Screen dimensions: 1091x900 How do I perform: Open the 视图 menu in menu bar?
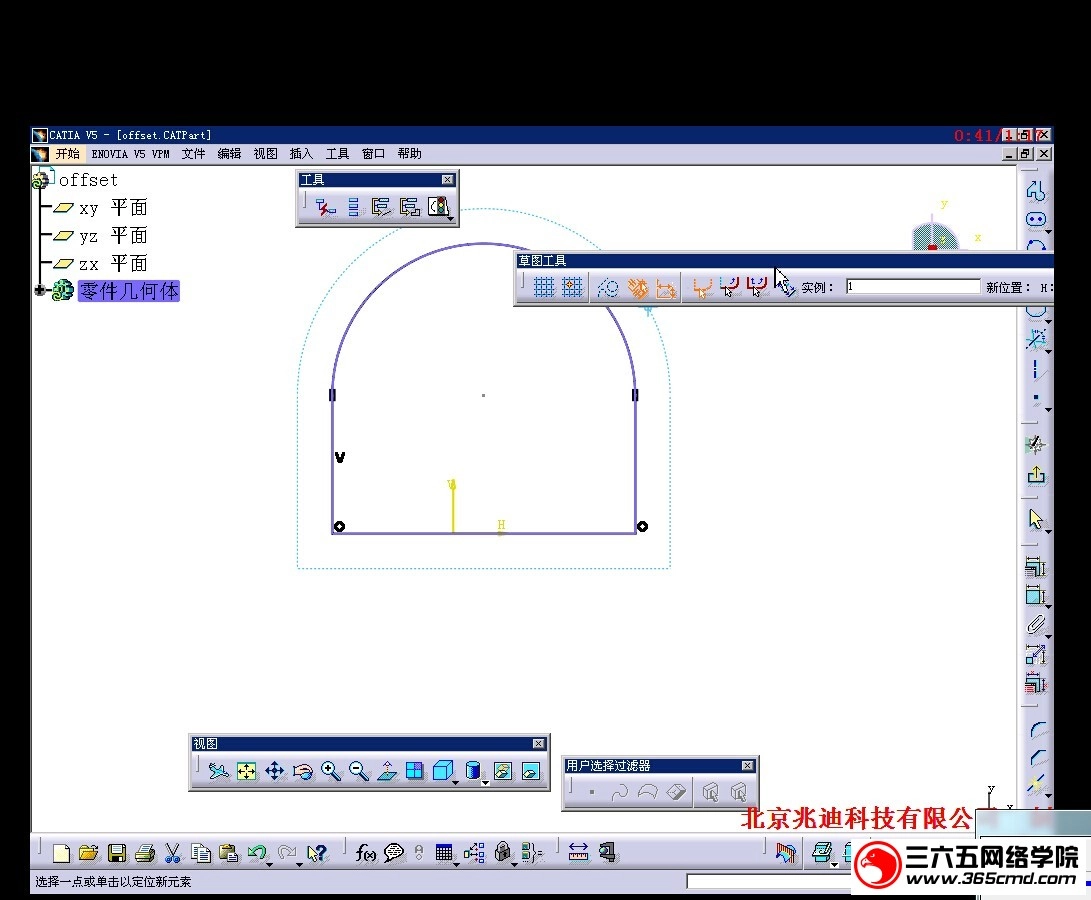click(264, 153)
